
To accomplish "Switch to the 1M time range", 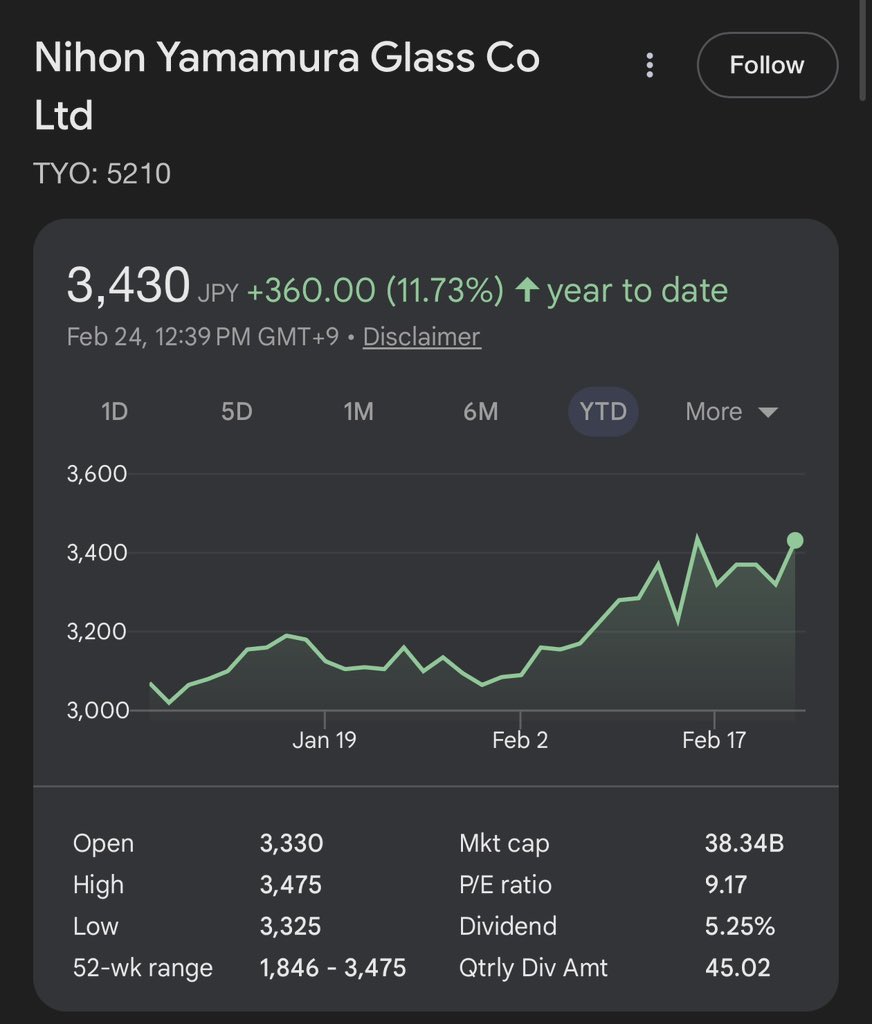I will point(359,412).
